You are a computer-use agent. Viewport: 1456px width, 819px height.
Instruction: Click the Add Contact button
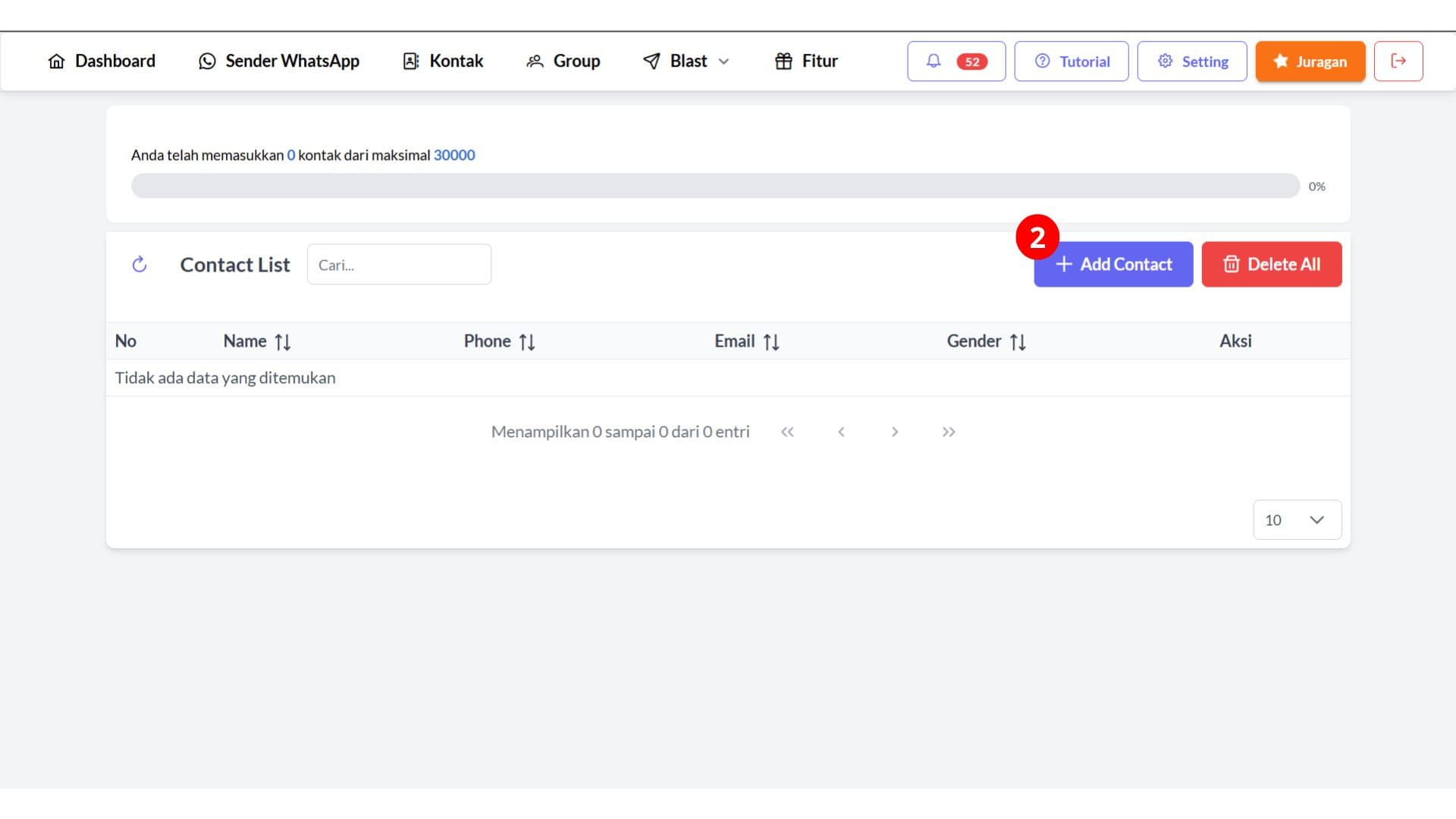1113,264
